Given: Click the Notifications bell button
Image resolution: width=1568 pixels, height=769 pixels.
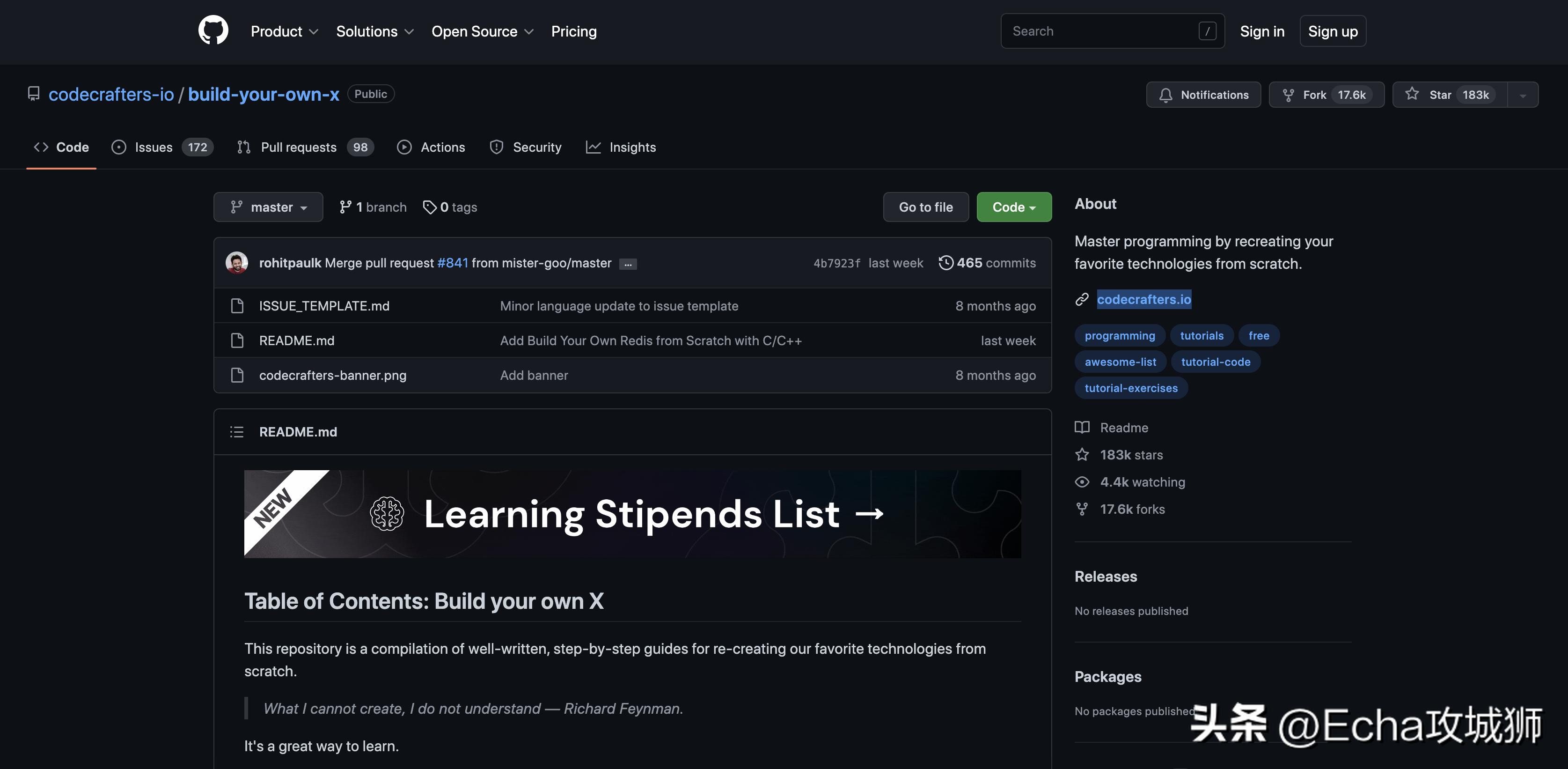Looking at the screenshot, I should pyautogui.click(x=1203, y=95).
